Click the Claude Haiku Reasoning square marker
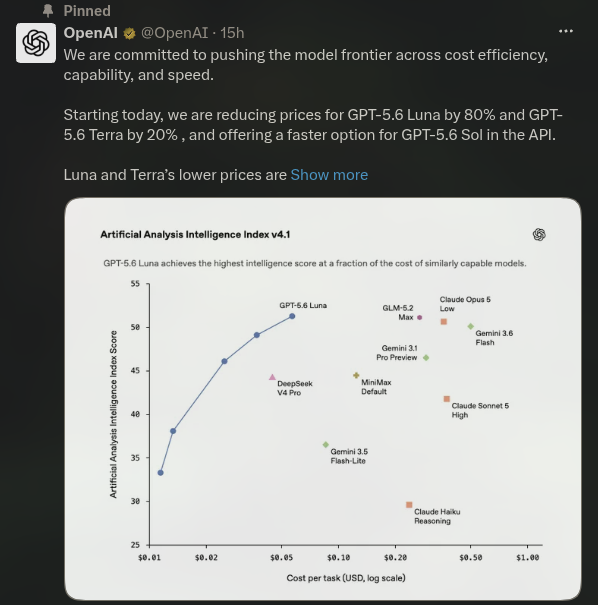This screenshot has width=598, height=605. click(409, 505)
